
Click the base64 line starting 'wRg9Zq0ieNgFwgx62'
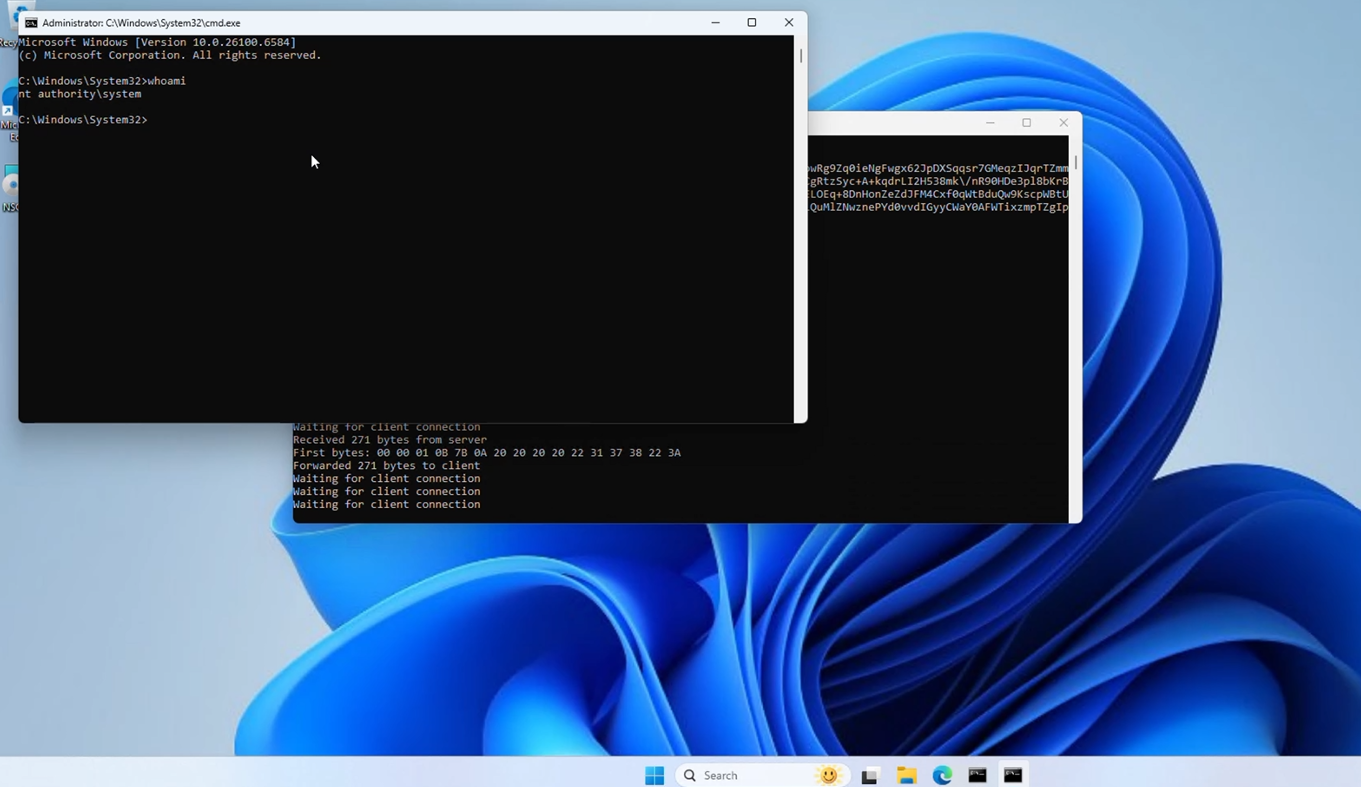[x=939, y=169]
